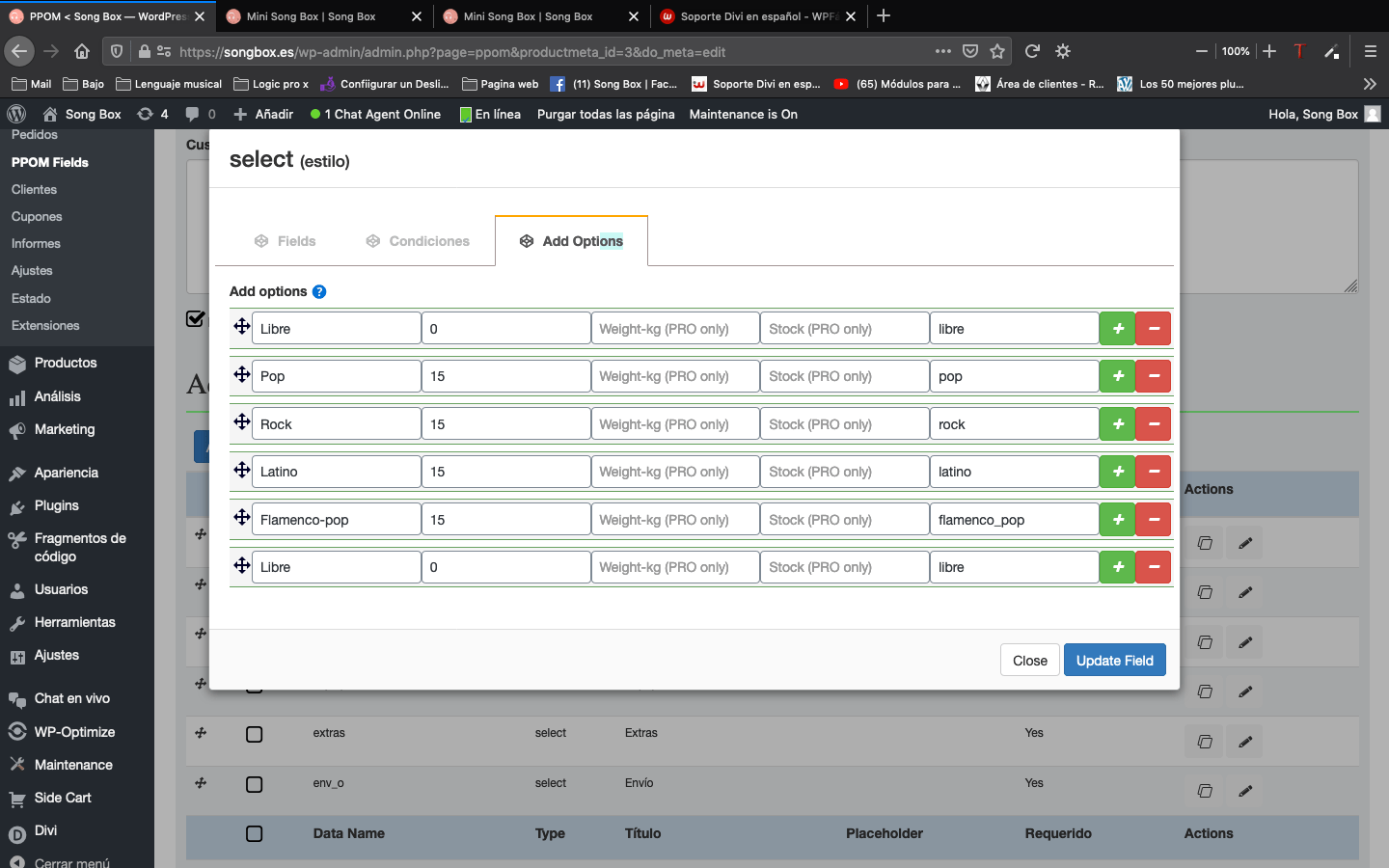The height and width of the screenshot is (868, 1389).
Task: Bookmark this page with the star icon
Action: tap(997, 51)
